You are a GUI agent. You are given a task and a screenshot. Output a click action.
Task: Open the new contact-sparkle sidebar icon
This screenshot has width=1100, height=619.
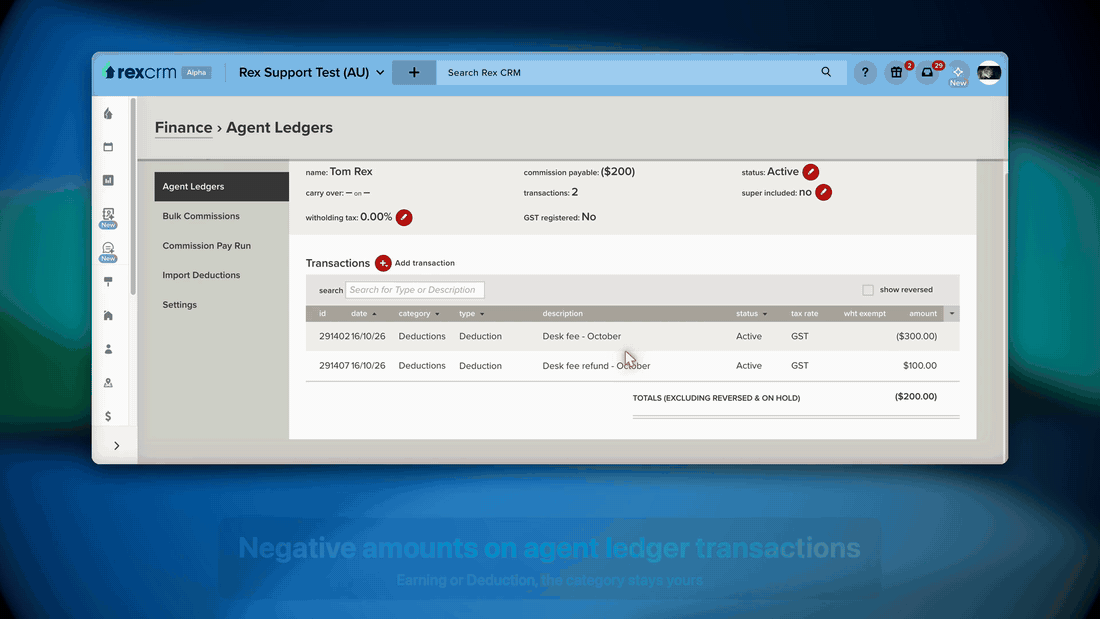point(108,214)
